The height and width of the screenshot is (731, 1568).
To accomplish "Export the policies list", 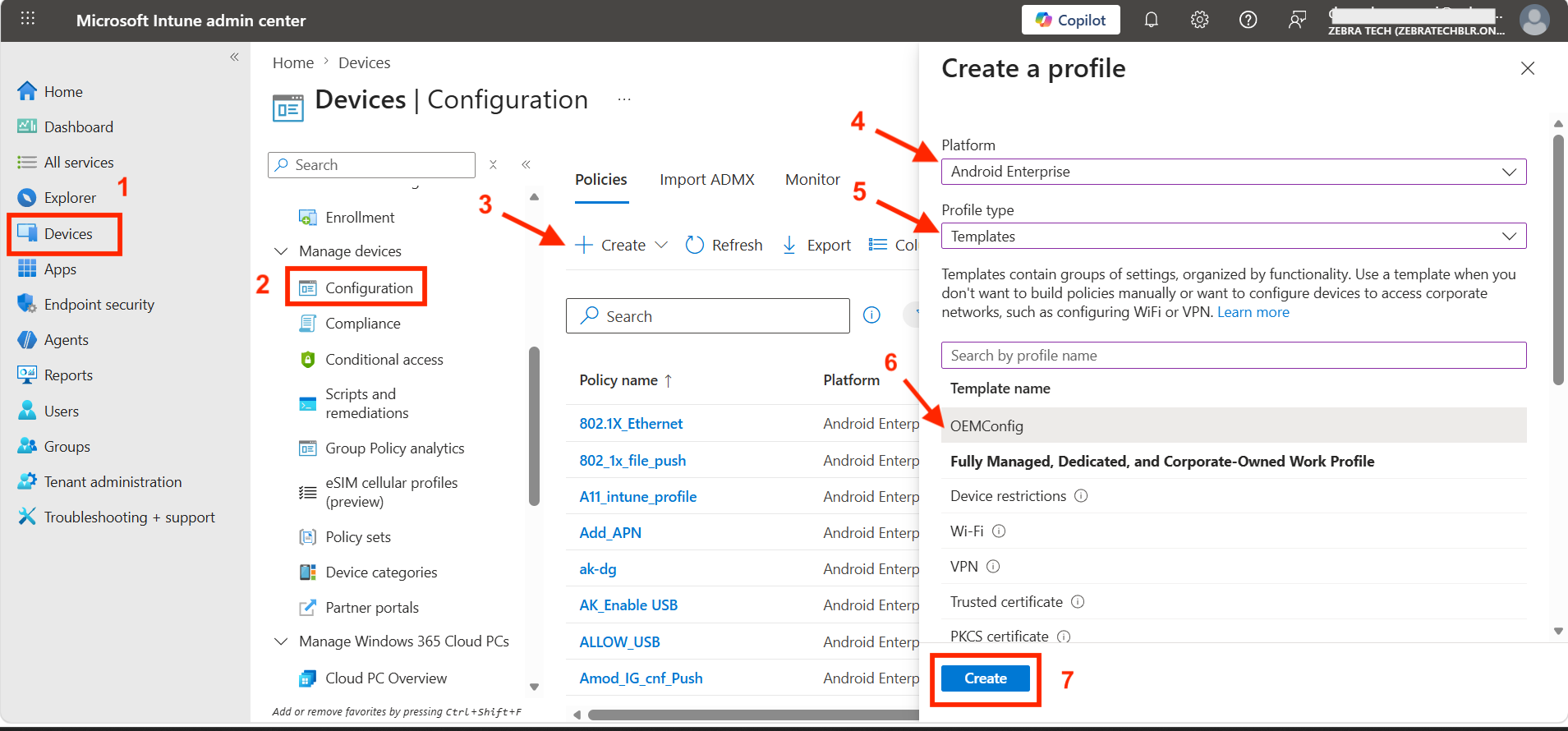I will click(x=816, y=245).
